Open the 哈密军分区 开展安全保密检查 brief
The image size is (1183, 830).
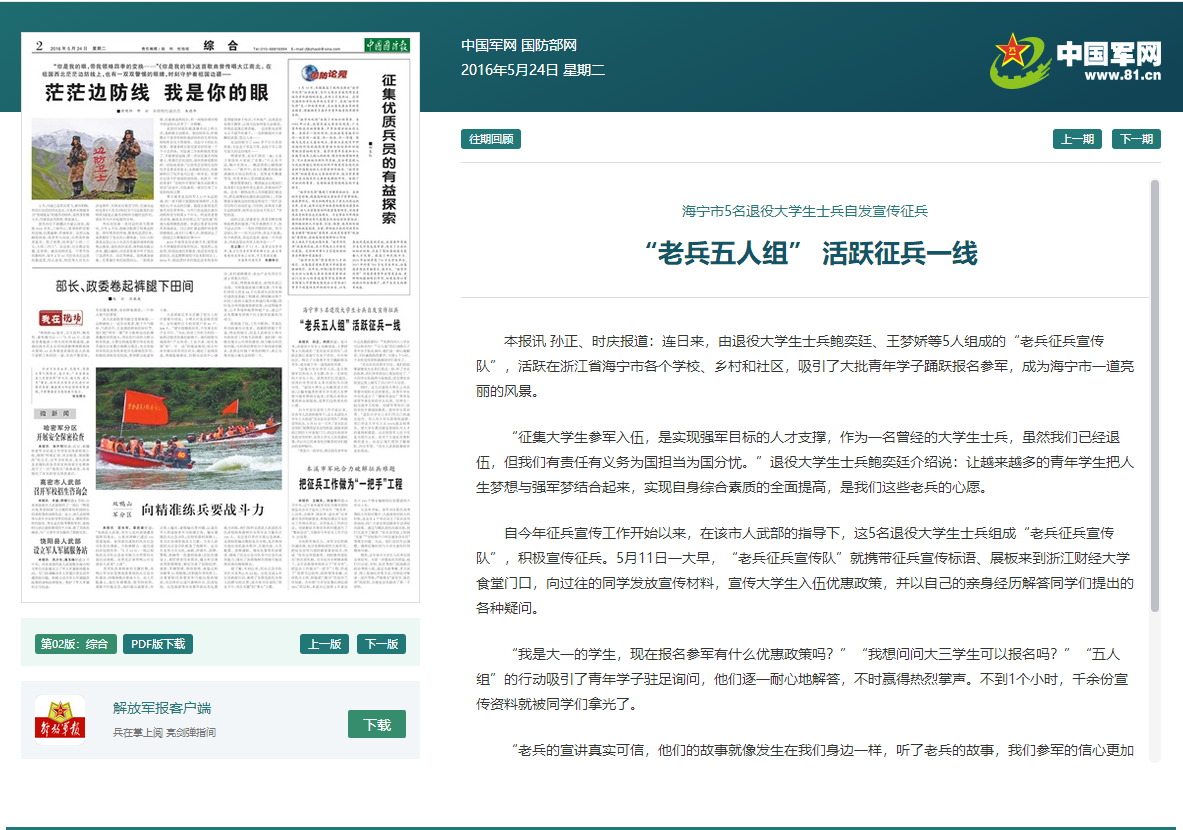(60, 432)
